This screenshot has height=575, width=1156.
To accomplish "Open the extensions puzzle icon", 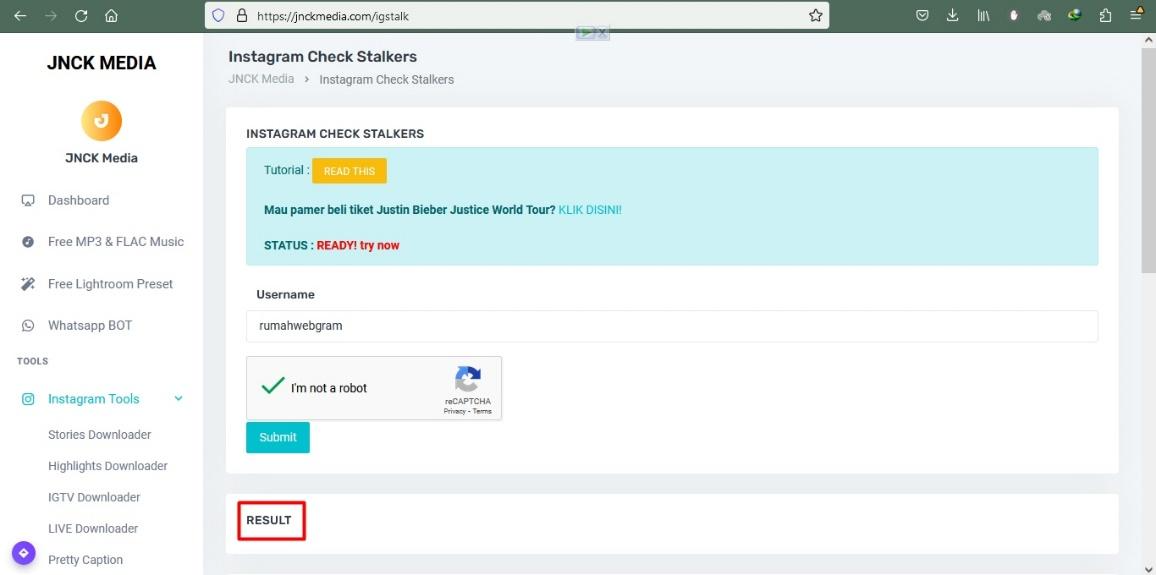I will click(1105, 15).
